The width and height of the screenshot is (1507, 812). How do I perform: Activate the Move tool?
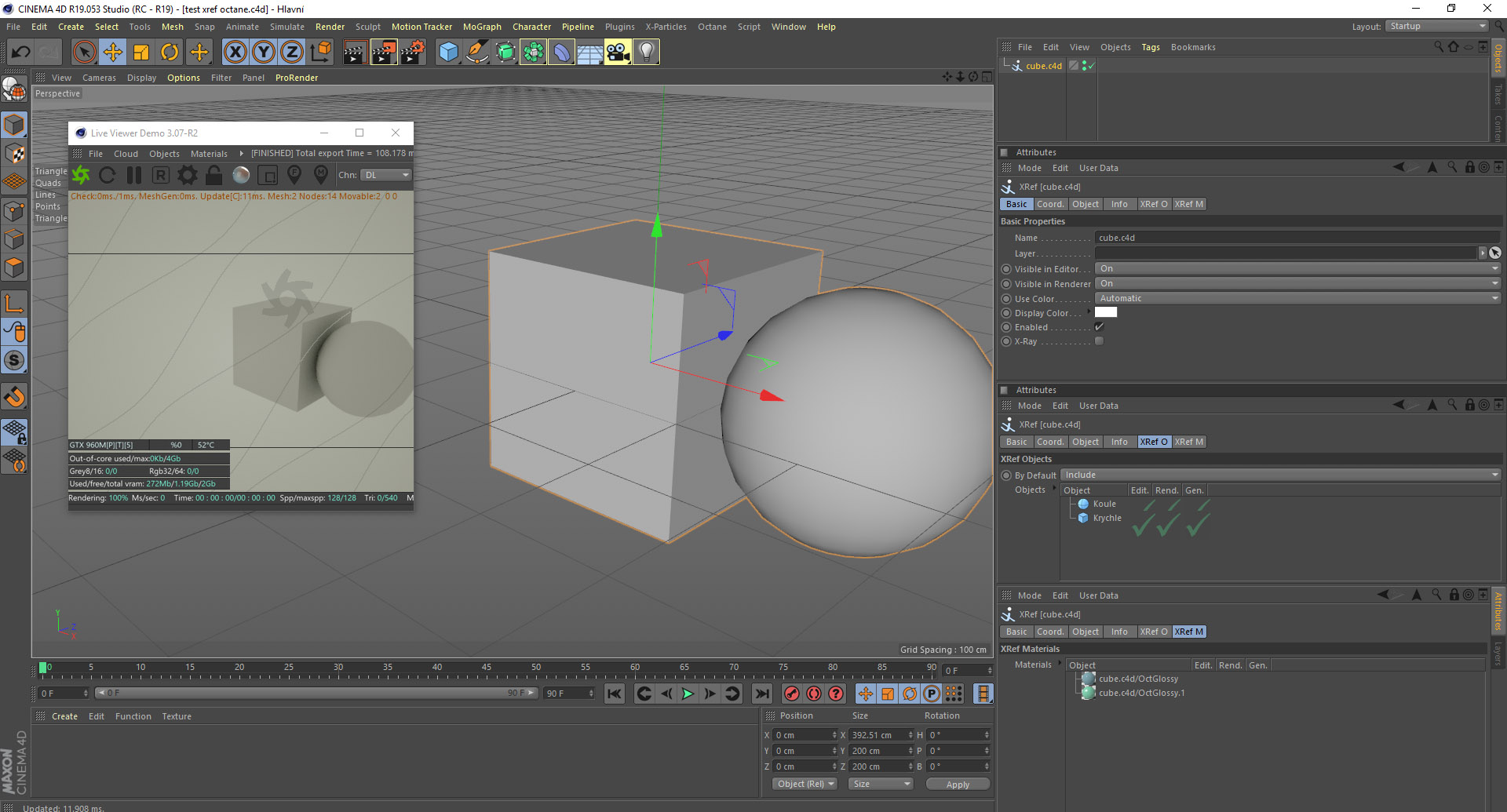113,53
